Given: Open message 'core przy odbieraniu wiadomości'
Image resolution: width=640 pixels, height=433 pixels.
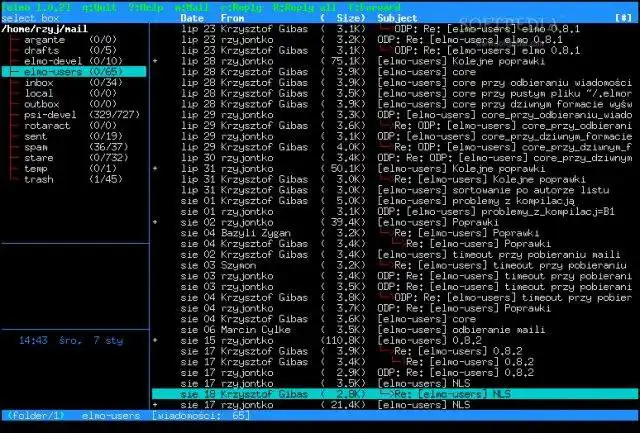Looking at the screenshot, I should coord(395,82).
